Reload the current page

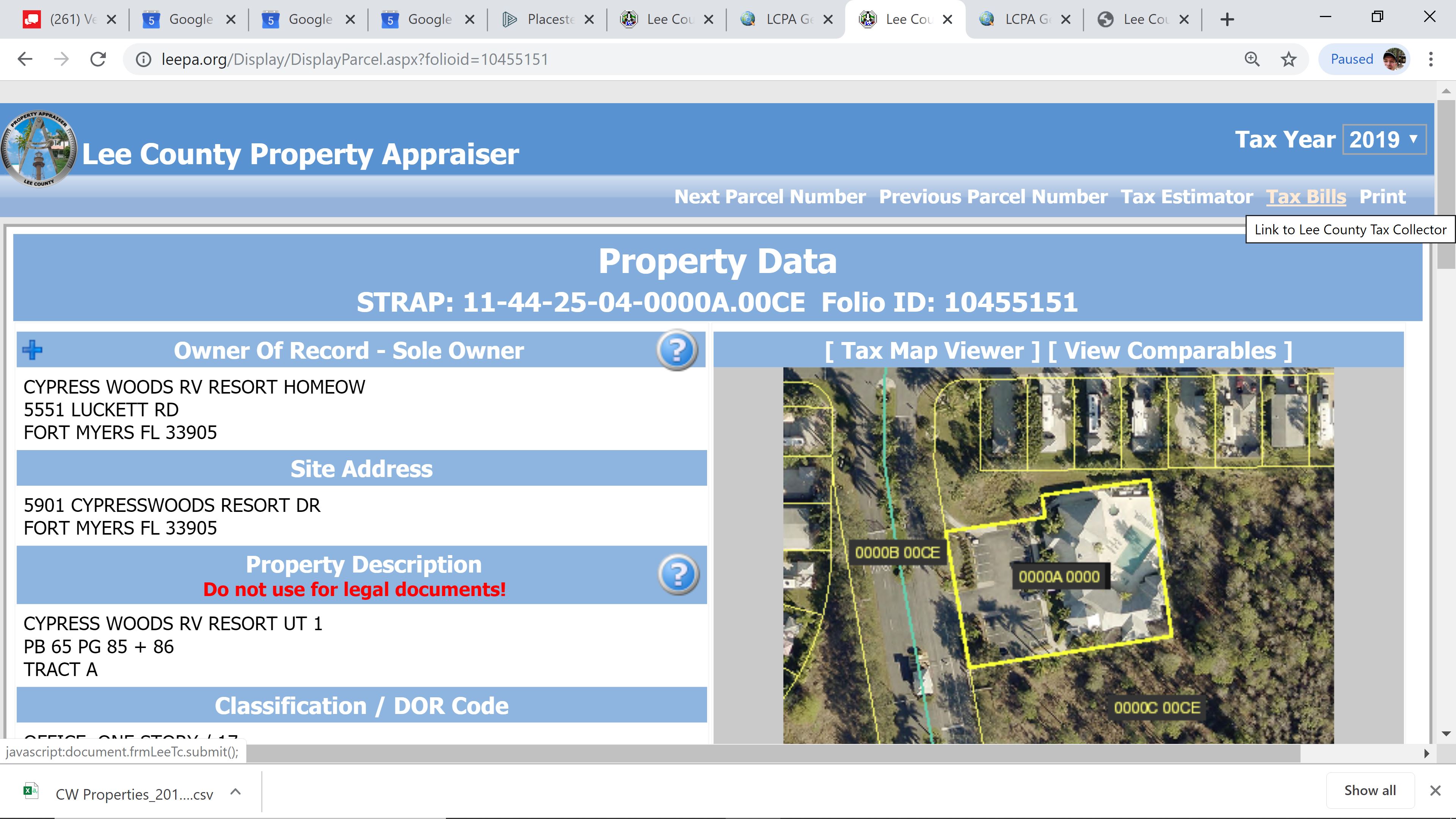click(98, 60)
